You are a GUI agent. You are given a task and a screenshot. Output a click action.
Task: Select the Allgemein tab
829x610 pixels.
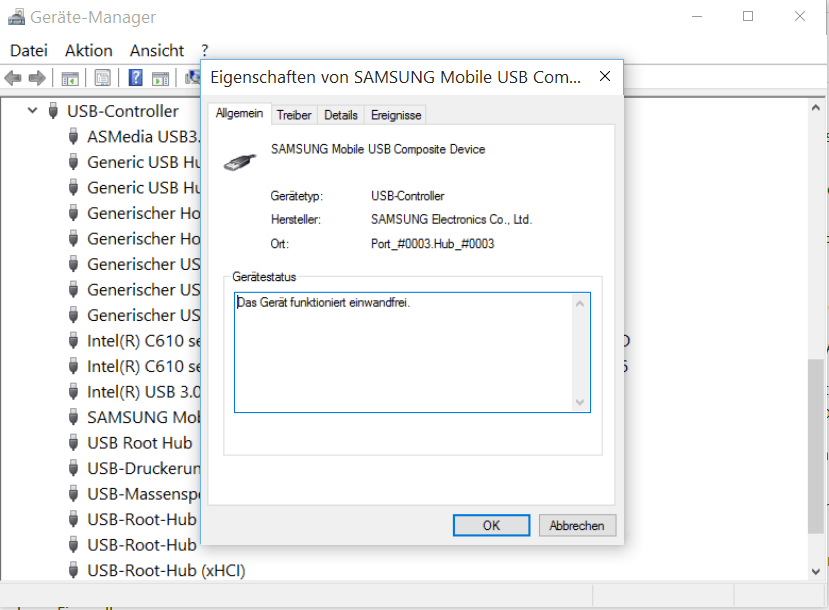pos(240,114)
